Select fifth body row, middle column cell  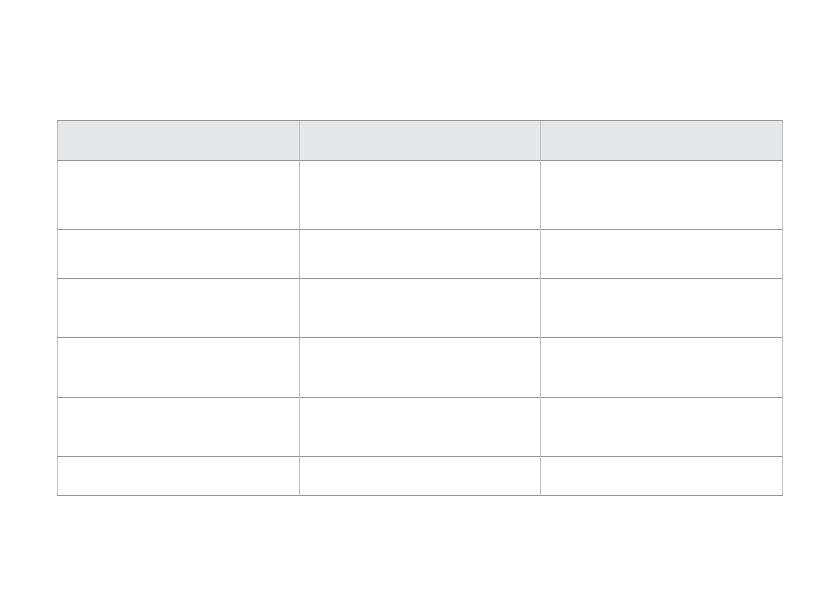pos(420,427)
